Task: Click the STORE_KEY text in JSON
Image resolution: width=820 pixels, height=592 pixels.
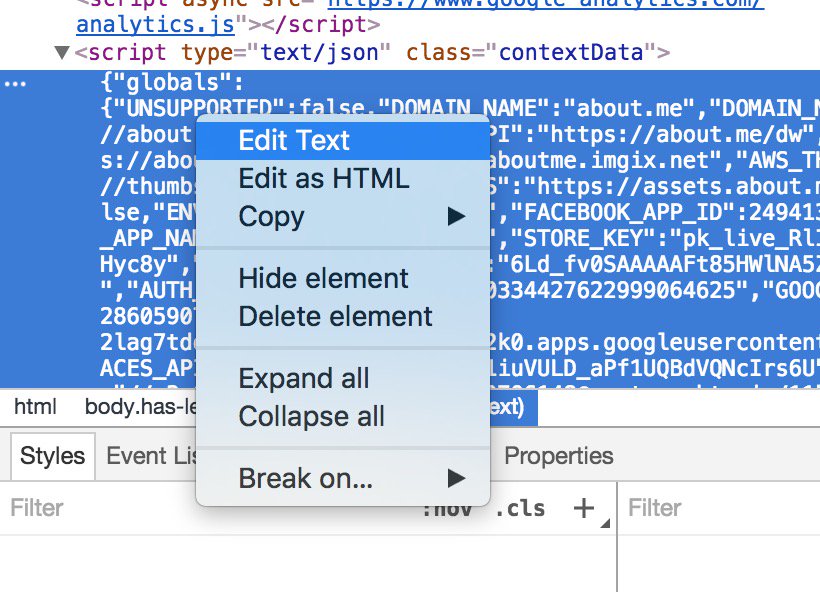Action: click(x=582, y=239)
